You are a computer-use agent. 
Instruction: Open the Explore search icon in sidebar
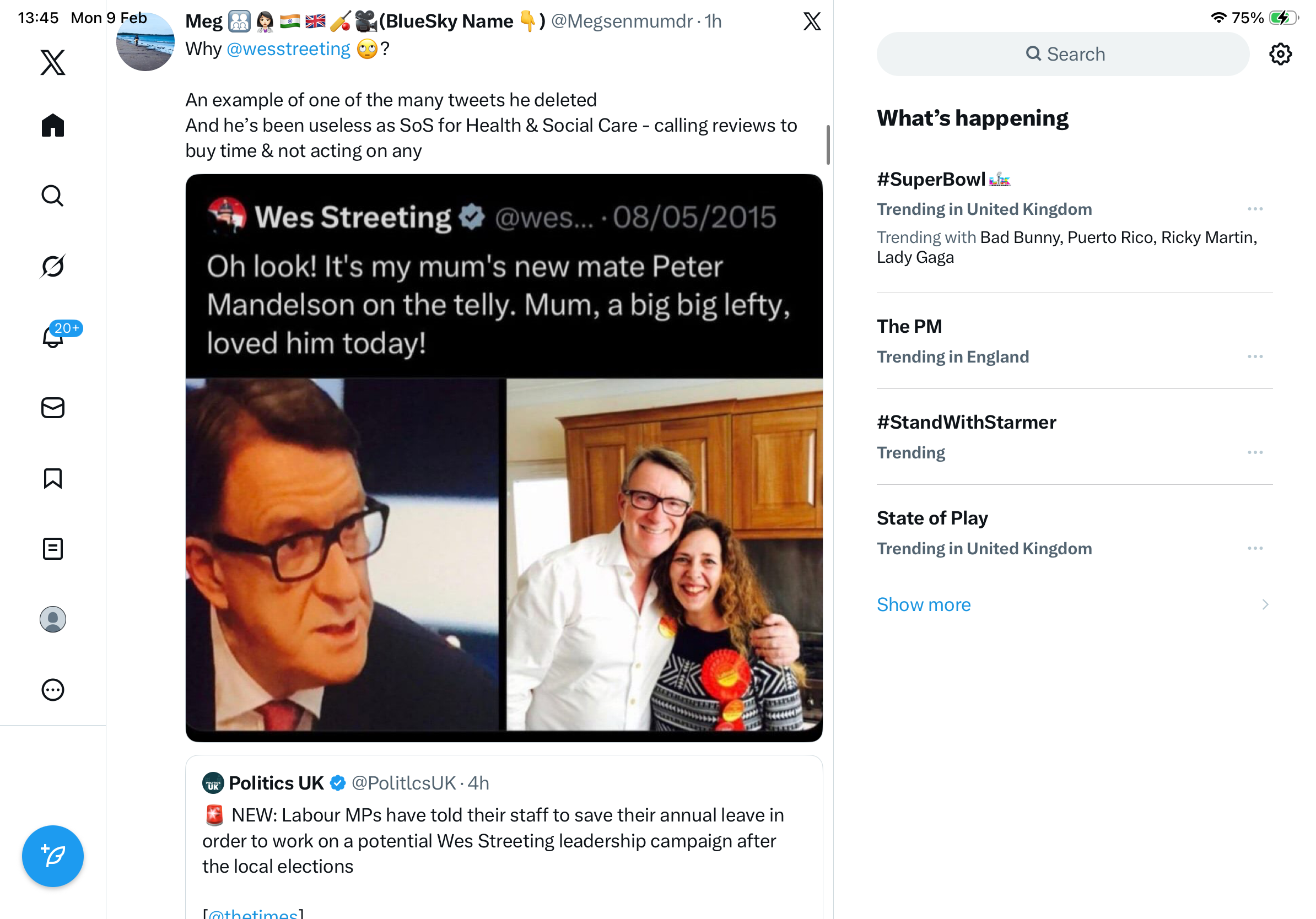pyautogui.click(x=53, y=196)
